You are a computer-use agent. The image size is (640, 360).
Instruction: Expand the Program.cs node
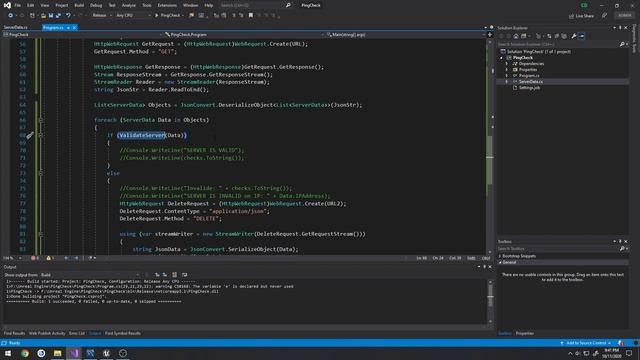pos(507,76)
